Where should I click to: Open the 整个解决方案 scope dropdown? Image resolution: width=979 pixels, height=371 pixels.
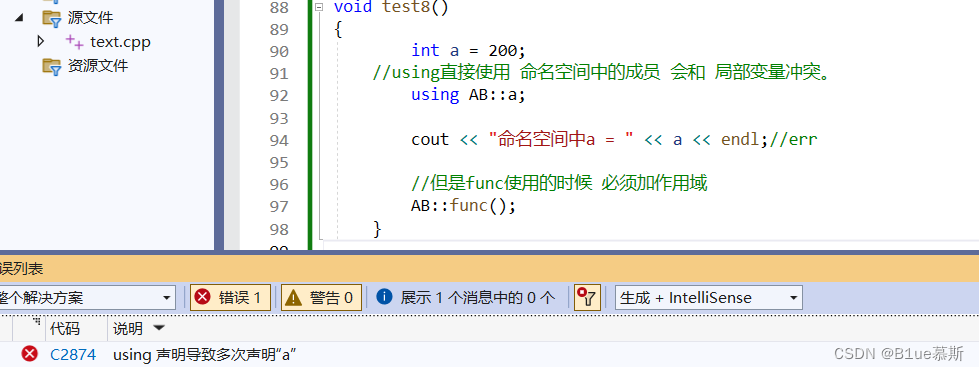87,297
